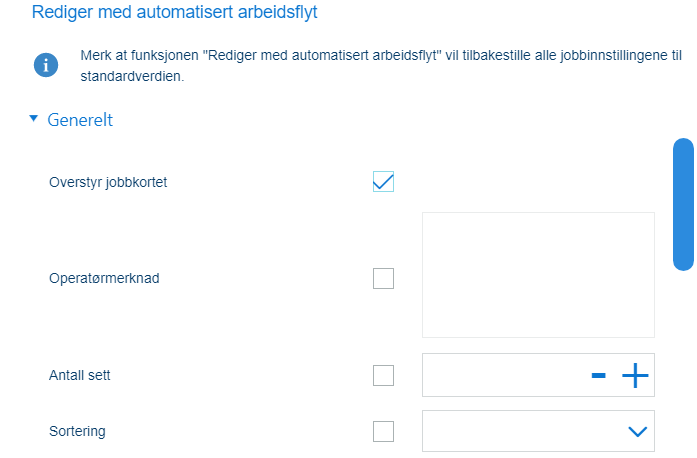Open the Sortering dropdown chevron
The height and width of the screenshot is (458, 697).
637,431
